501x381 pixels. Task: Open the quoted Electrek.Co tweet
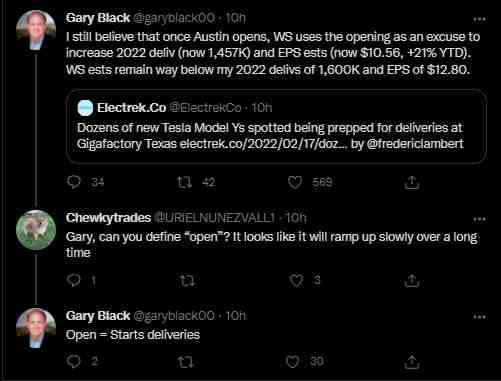click(x=276, y=126)
